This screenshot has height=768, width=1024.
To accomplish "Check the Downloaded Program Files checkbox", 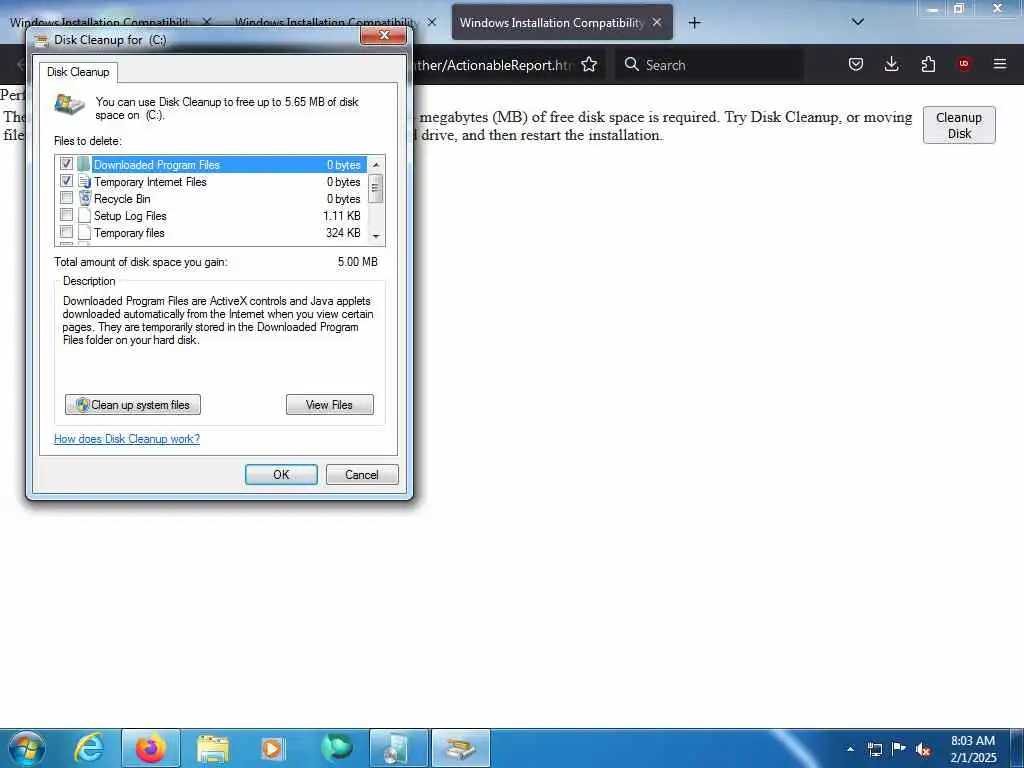I will [x=66, y=163].
